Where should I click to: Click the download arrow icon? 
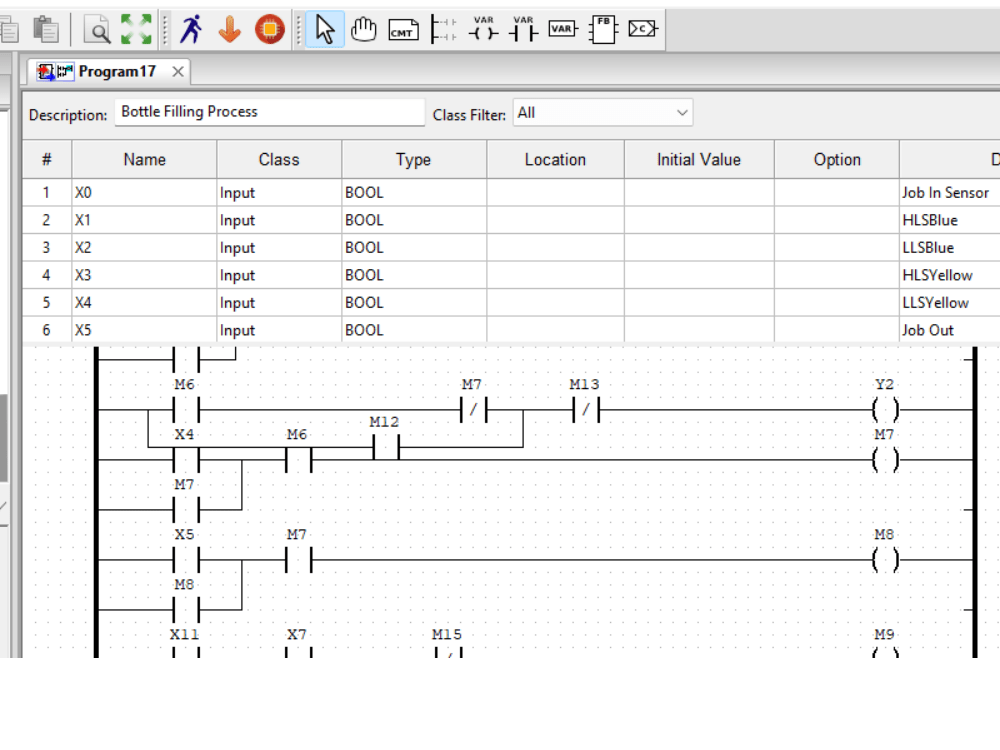click(x=228, y=29)
